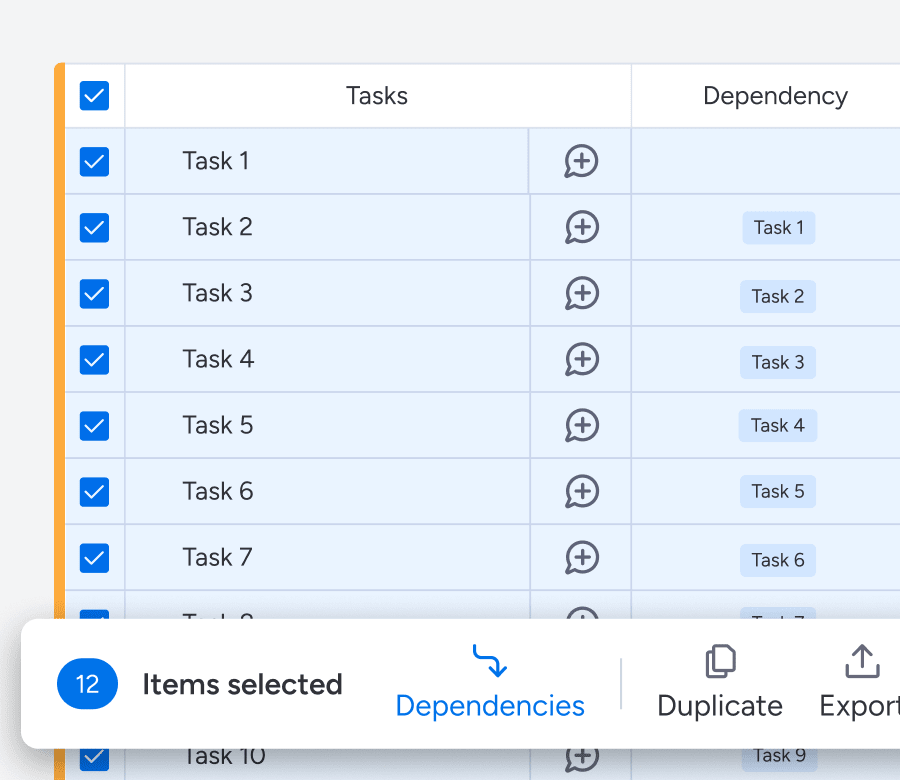Viewport: 900px width, 780px height.
Task: Click the Duplicate button text
Action: click(719, 705)
